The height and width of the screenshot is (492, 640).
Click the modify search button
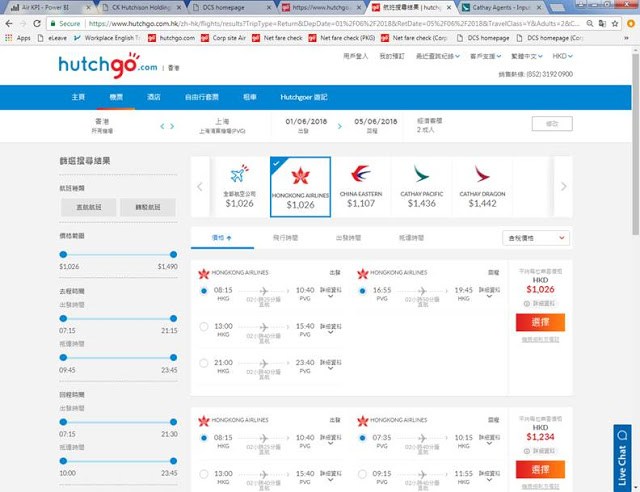point(552,124)
